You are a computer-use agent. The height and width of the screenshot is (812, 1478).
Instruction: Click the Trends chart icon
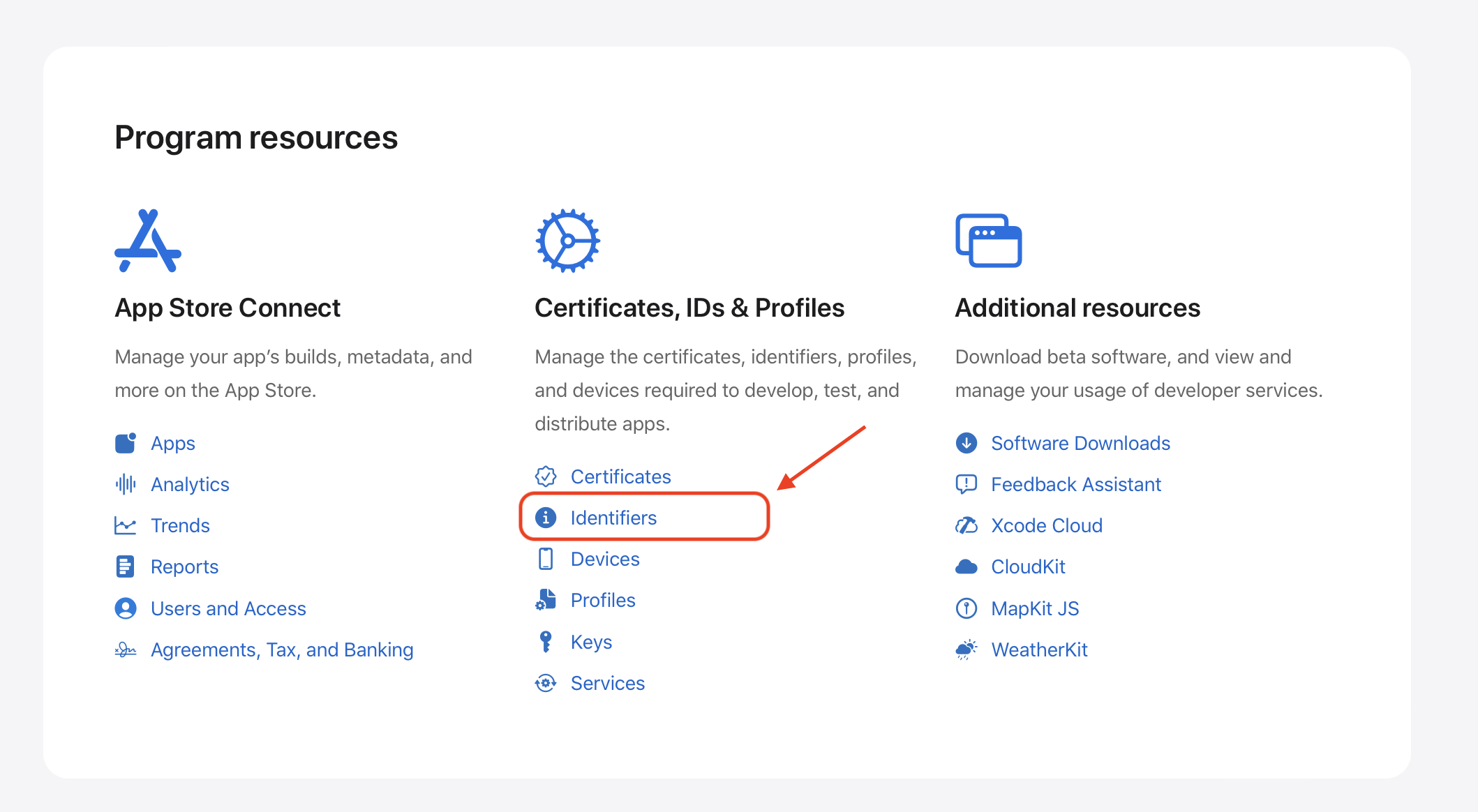pyautogui.click(x=126, y=525)
